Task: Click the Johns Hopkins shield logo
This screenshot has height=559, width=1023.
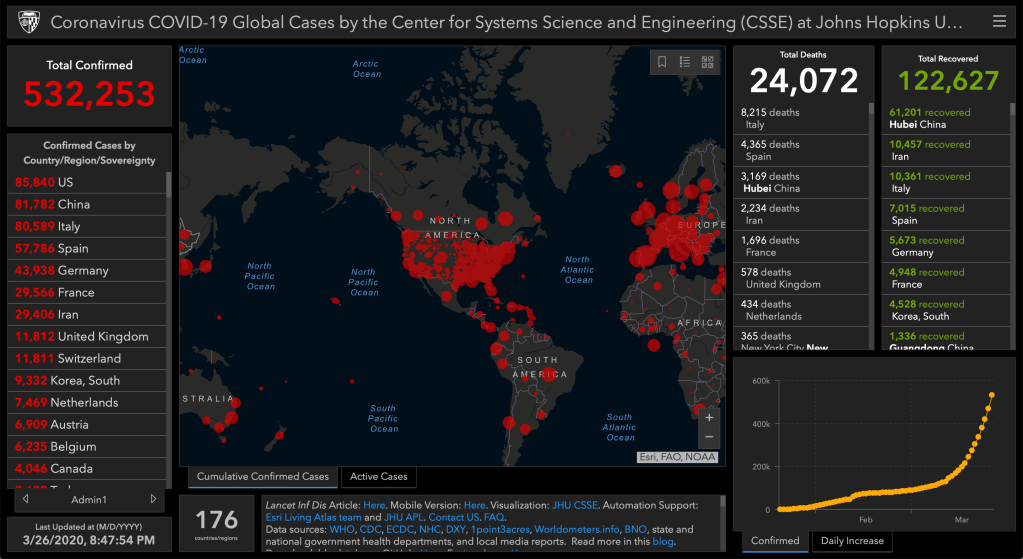Action: (x=28, y=21)
